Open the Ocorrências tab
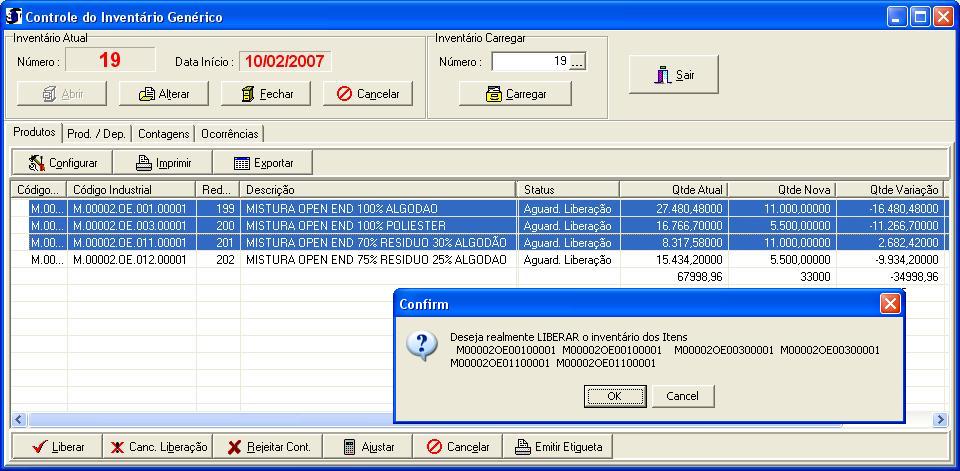This screenshot has width=960, height=471. point(229,133)
